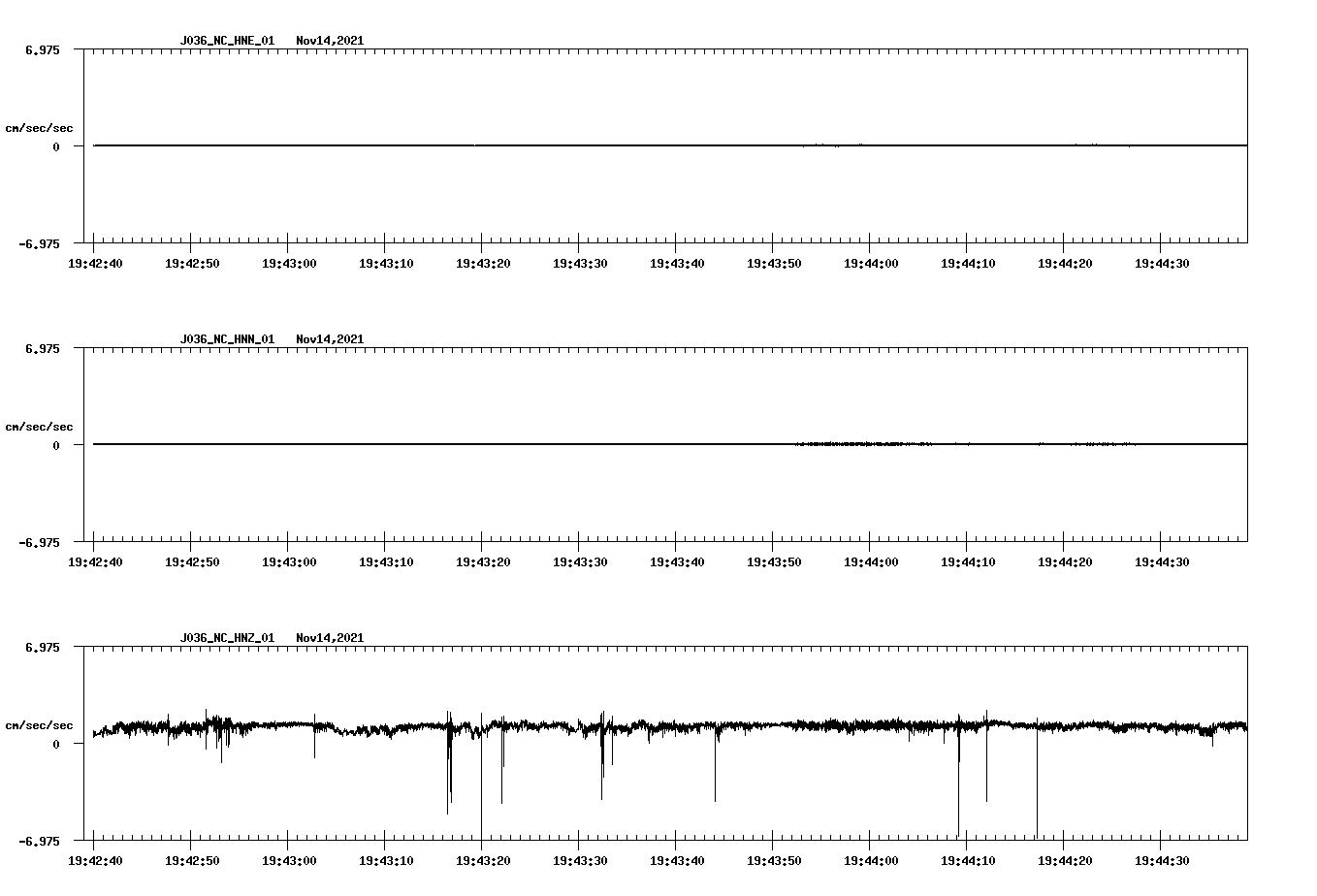Click the J036_NC_HNZ_01 channel title
The height and width of the screenshot is (896, 1317).
[x=227, y=638]
